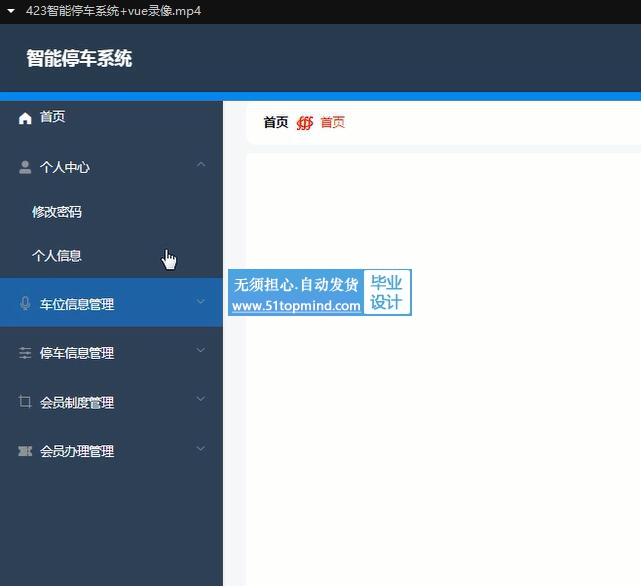Click the home icon in the sidebar
Viewport: 641px width, 586px height.
[x=25, y=118]
